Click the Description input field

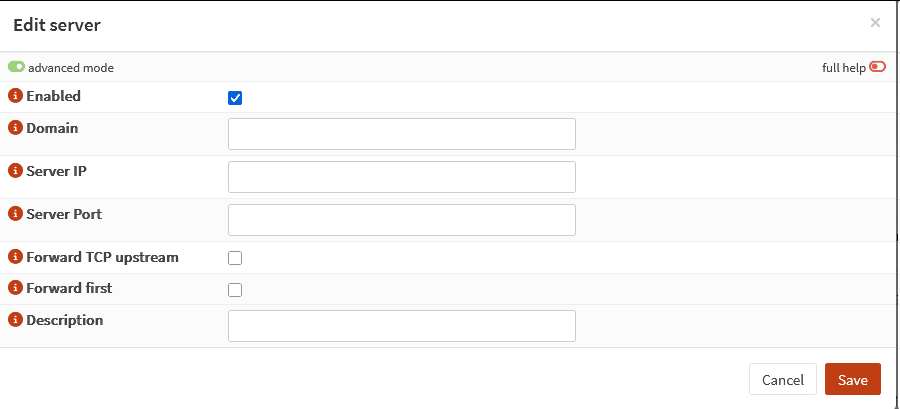(x=402, y=326)
